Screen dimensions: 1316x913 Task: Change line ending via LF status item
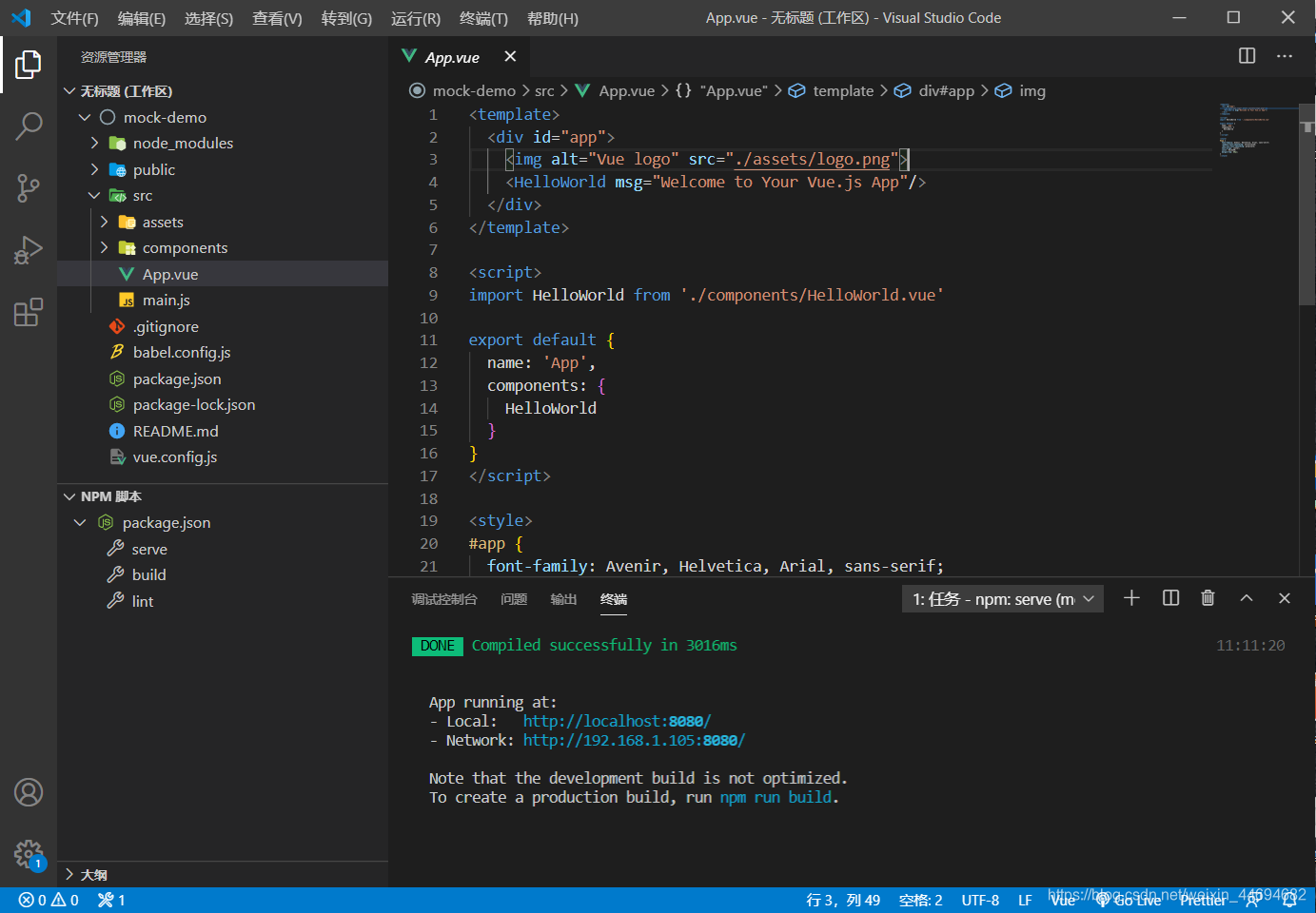point(1025,900)
